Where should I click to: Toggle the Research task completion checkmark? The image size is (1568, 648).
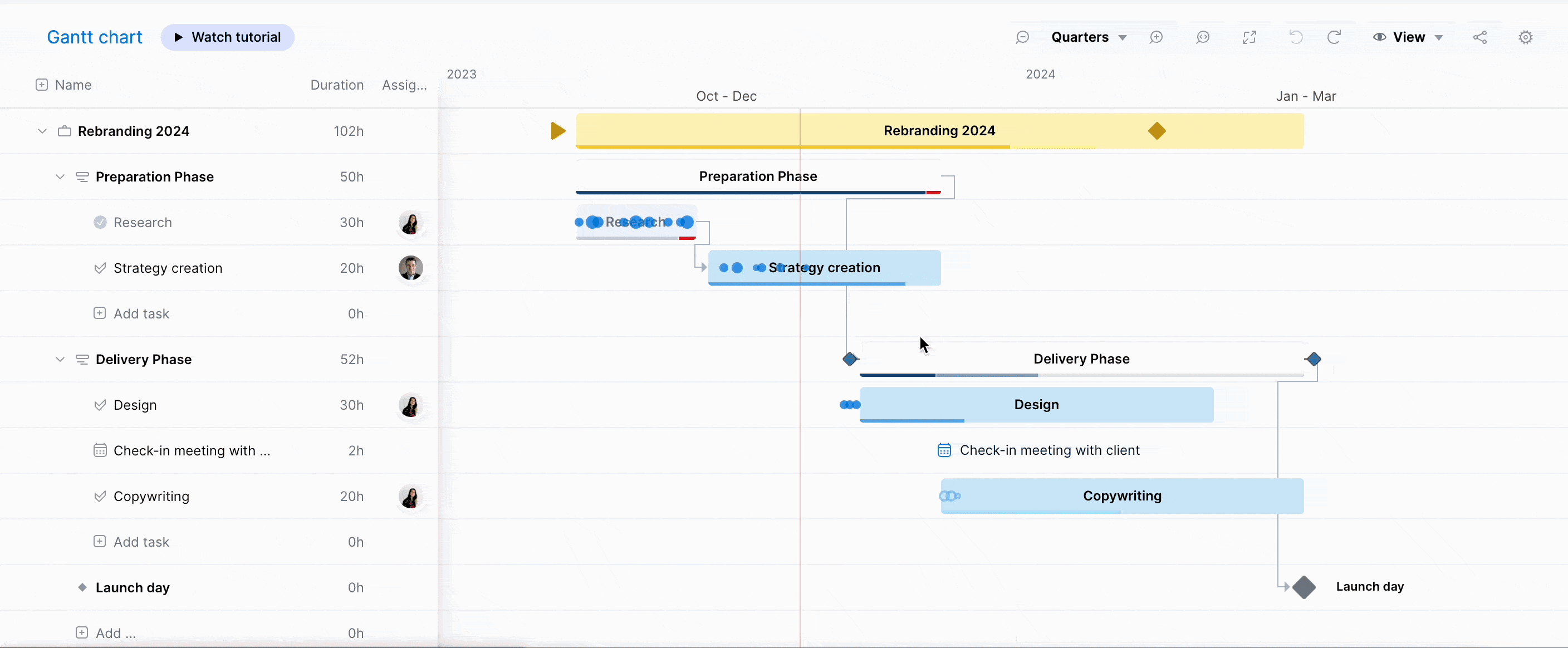100,222
